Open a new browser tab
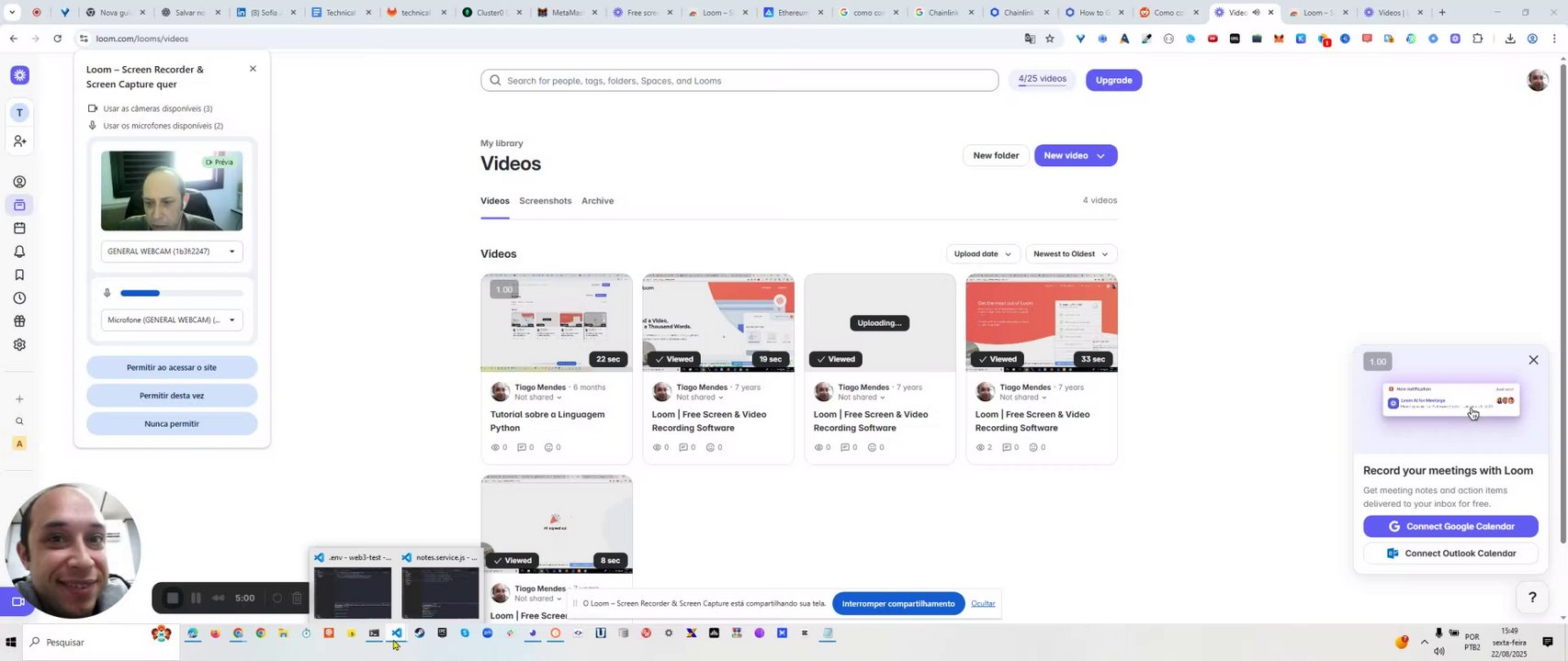The width and height of the screenshot is (1568, 661). (x=1442, y=13)
